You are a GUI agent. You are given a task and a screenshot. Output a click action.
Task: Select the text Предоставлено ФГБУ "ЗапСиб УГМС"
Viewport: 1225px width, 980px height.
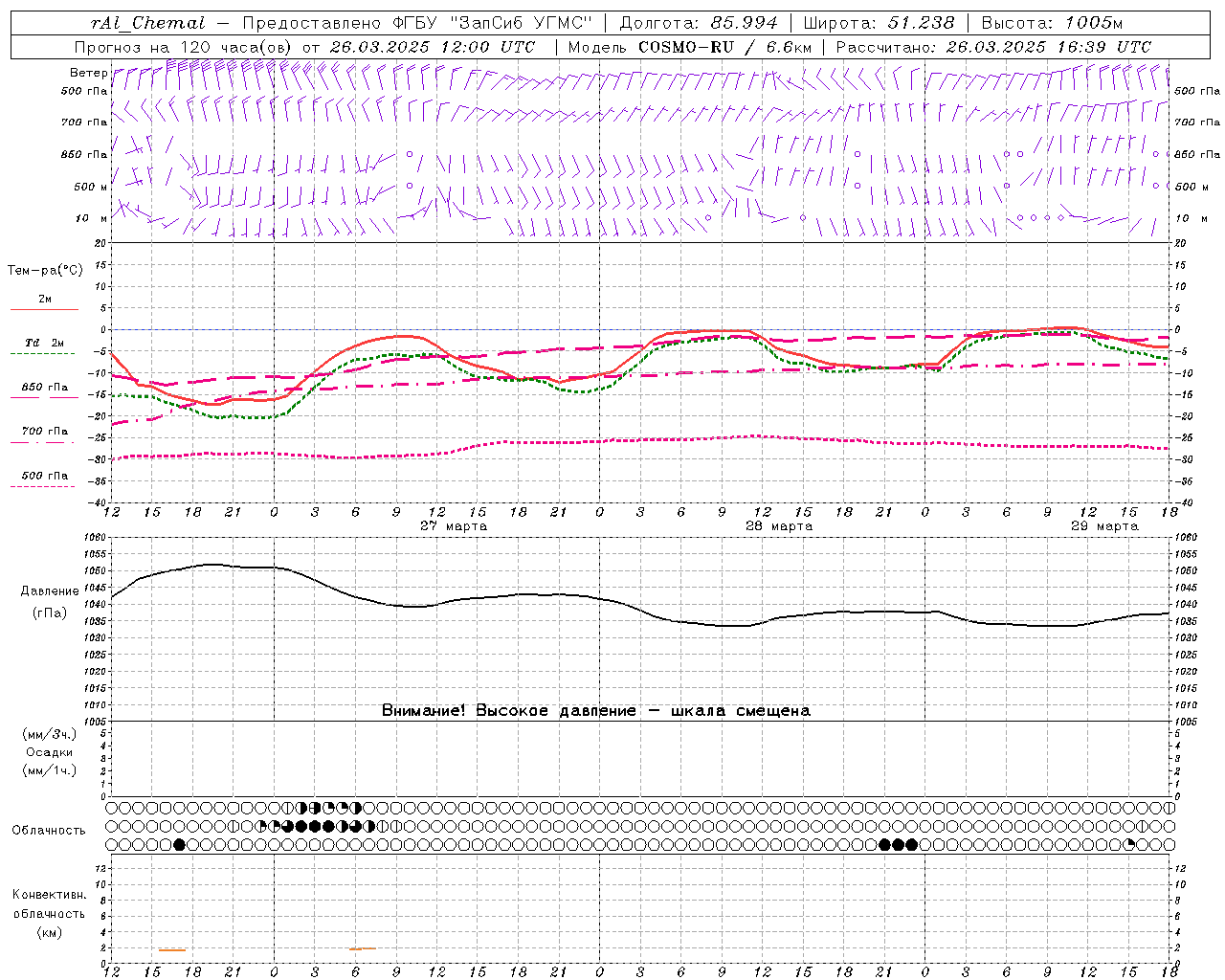(x=417, y=23)
